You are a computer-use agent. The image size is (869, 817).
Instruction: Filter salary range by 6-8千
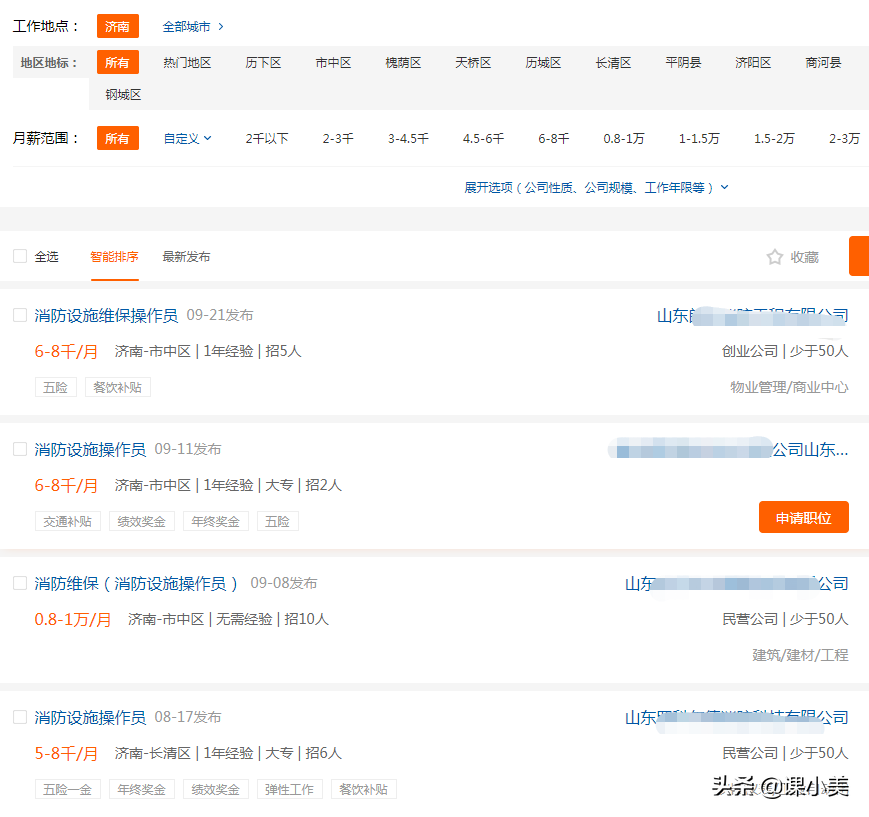[x=553, y=141]
